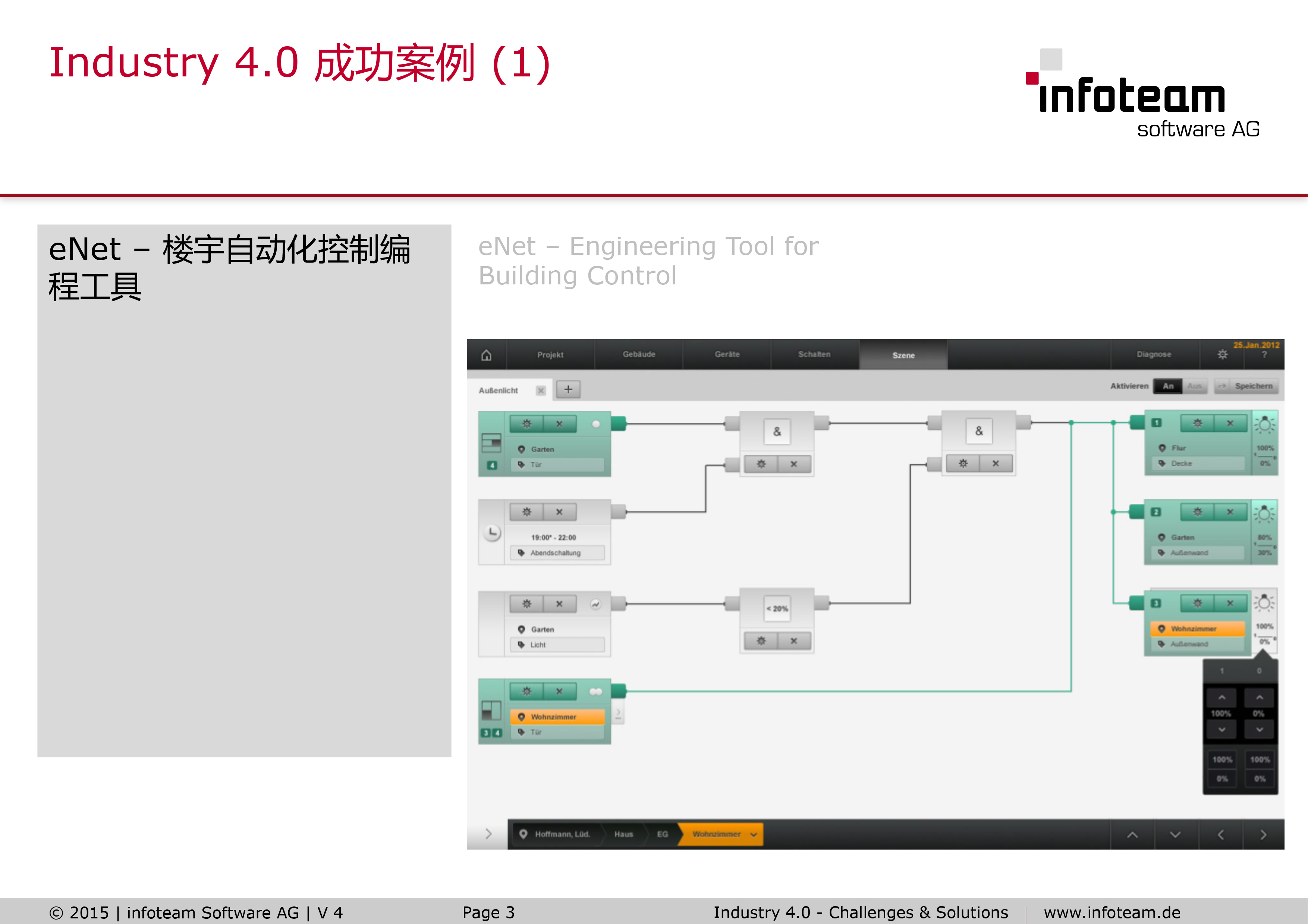Open settings of Garten Tür input block
The height and width of the screenshot is (924, 1308).
coord(526,423)
